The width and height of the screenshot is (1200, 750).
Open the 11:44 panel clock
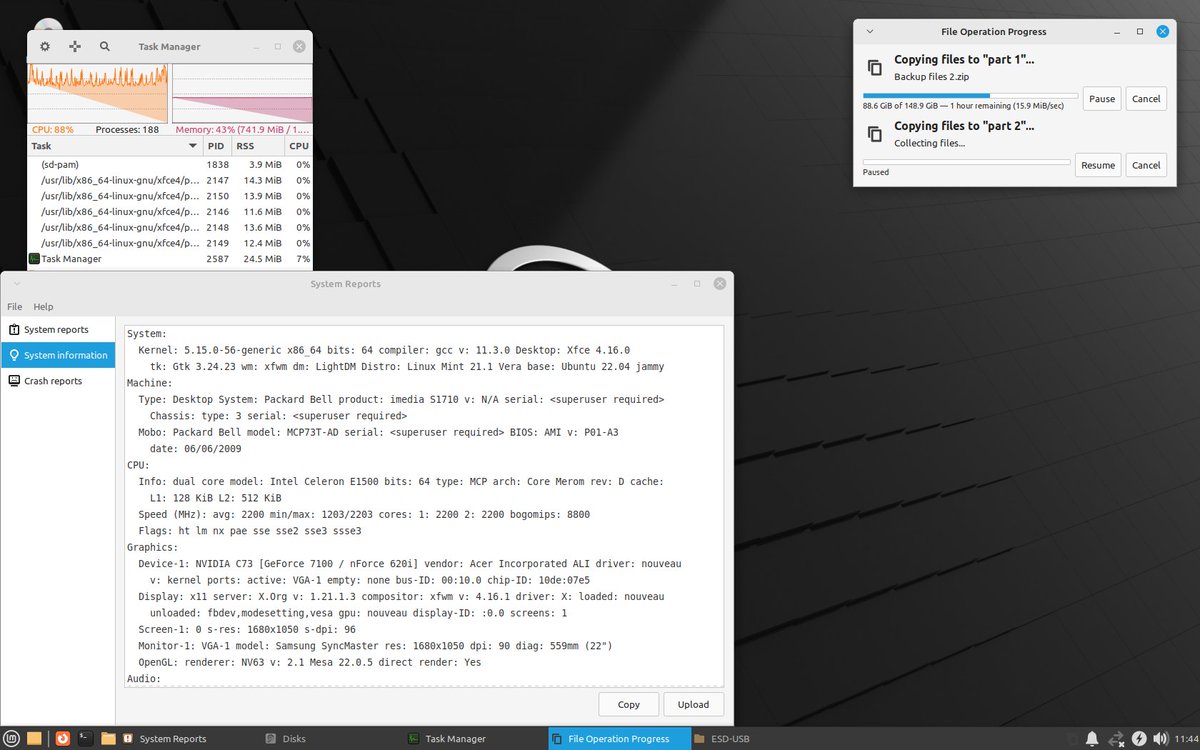[x=1186, y=738]
